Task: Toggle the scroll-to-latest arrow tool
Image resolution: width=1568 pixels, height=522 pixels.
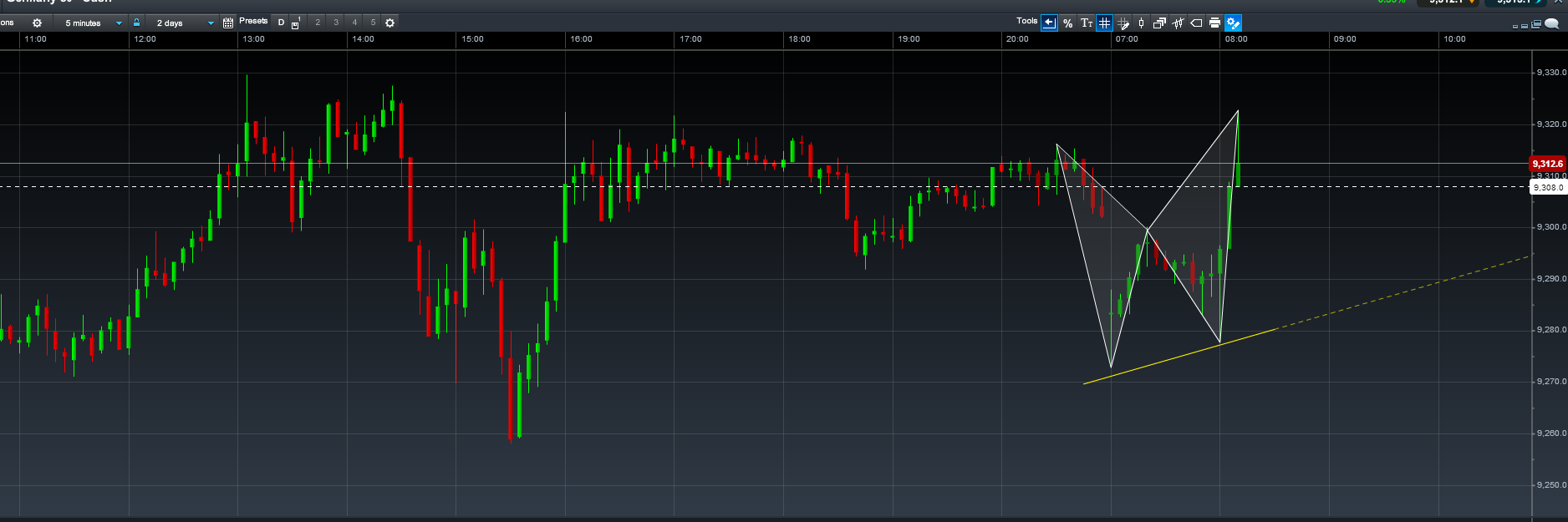Action: 1049,23
